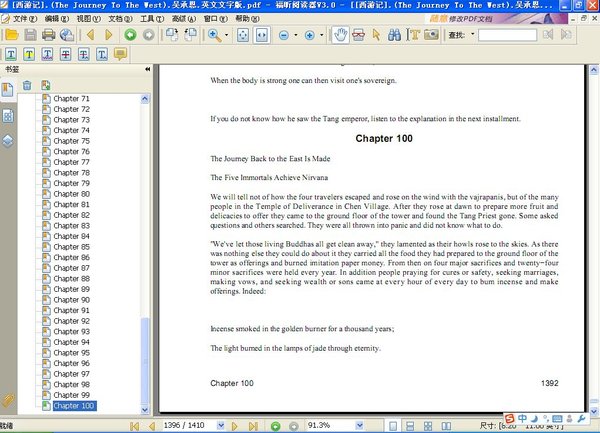The height and width of the screenshot is (433, 600).
Task: Select the arrow selection tool
Action: coord(377,35)
